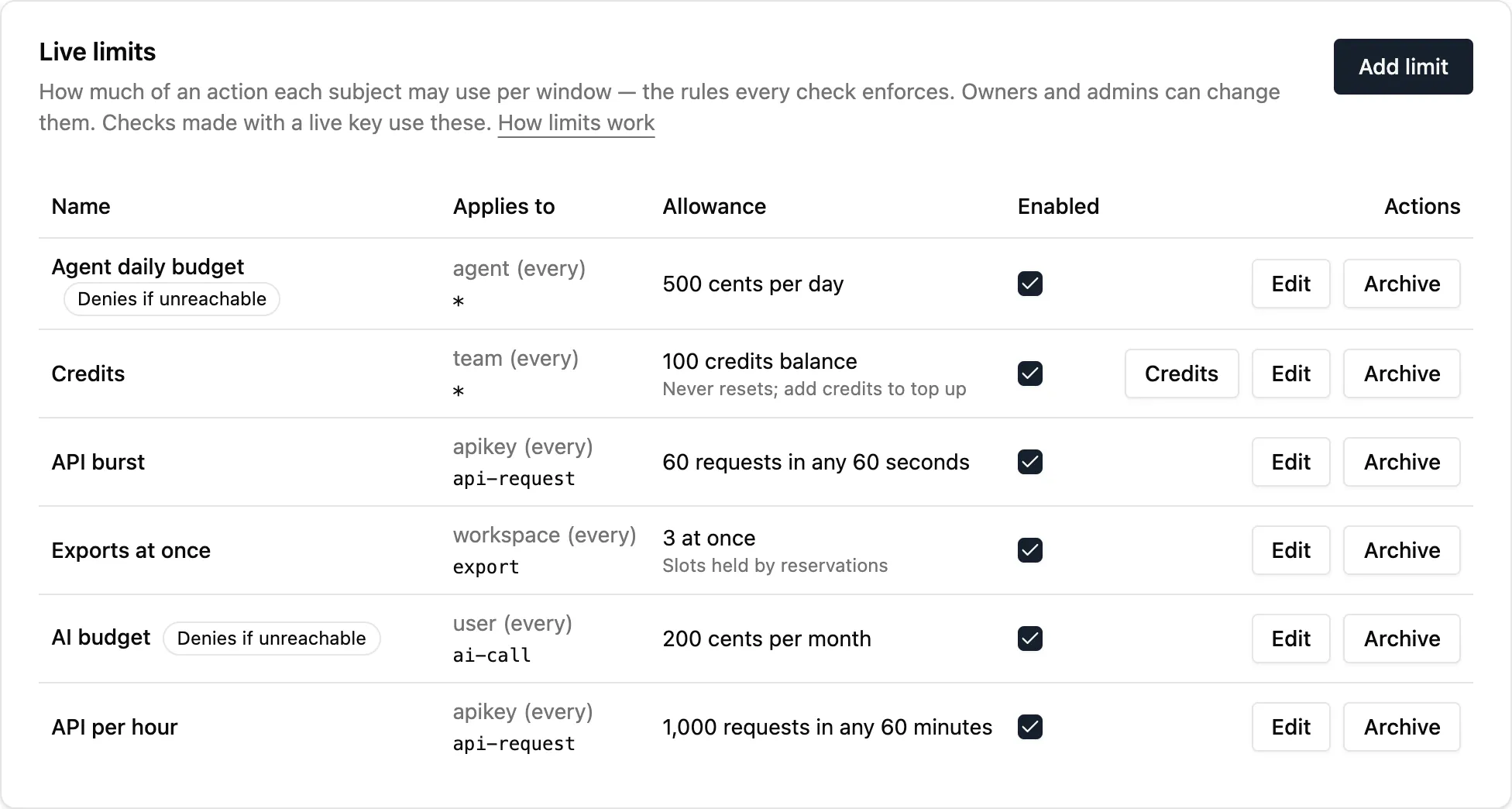Click the Denies if unreachable badge beside AI budget
The height and width of the screenshot is (809, 1512).
click(x=271, y=639)
